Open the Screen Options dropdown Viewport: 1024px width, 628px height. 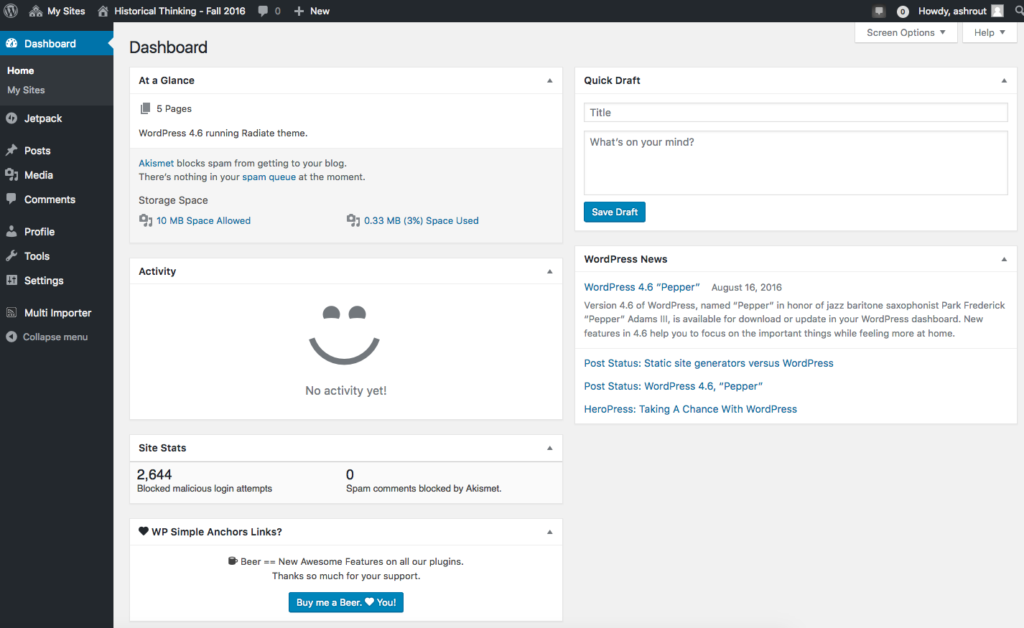[906, 33]
